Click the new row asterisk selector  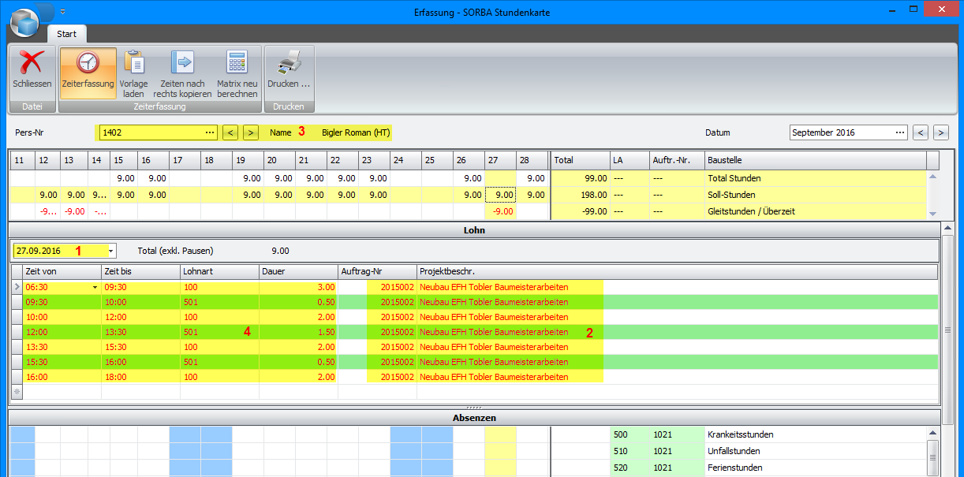tap(17, 392)
